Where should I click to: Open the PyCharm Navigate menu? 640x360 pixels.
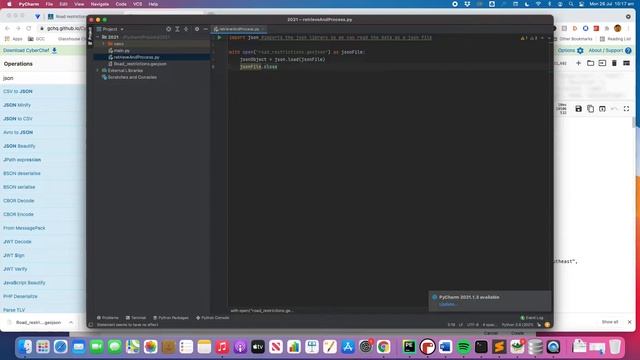coord(100,4)
